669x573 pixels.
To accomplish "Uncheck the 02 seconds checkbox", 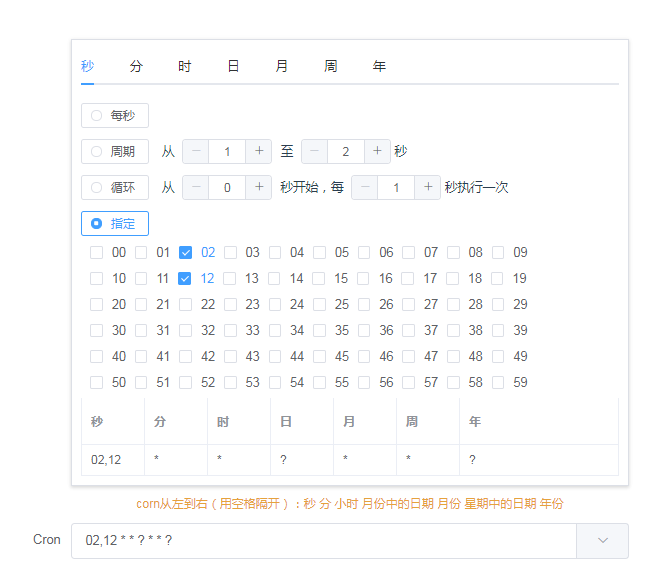I will coord(185,253).
